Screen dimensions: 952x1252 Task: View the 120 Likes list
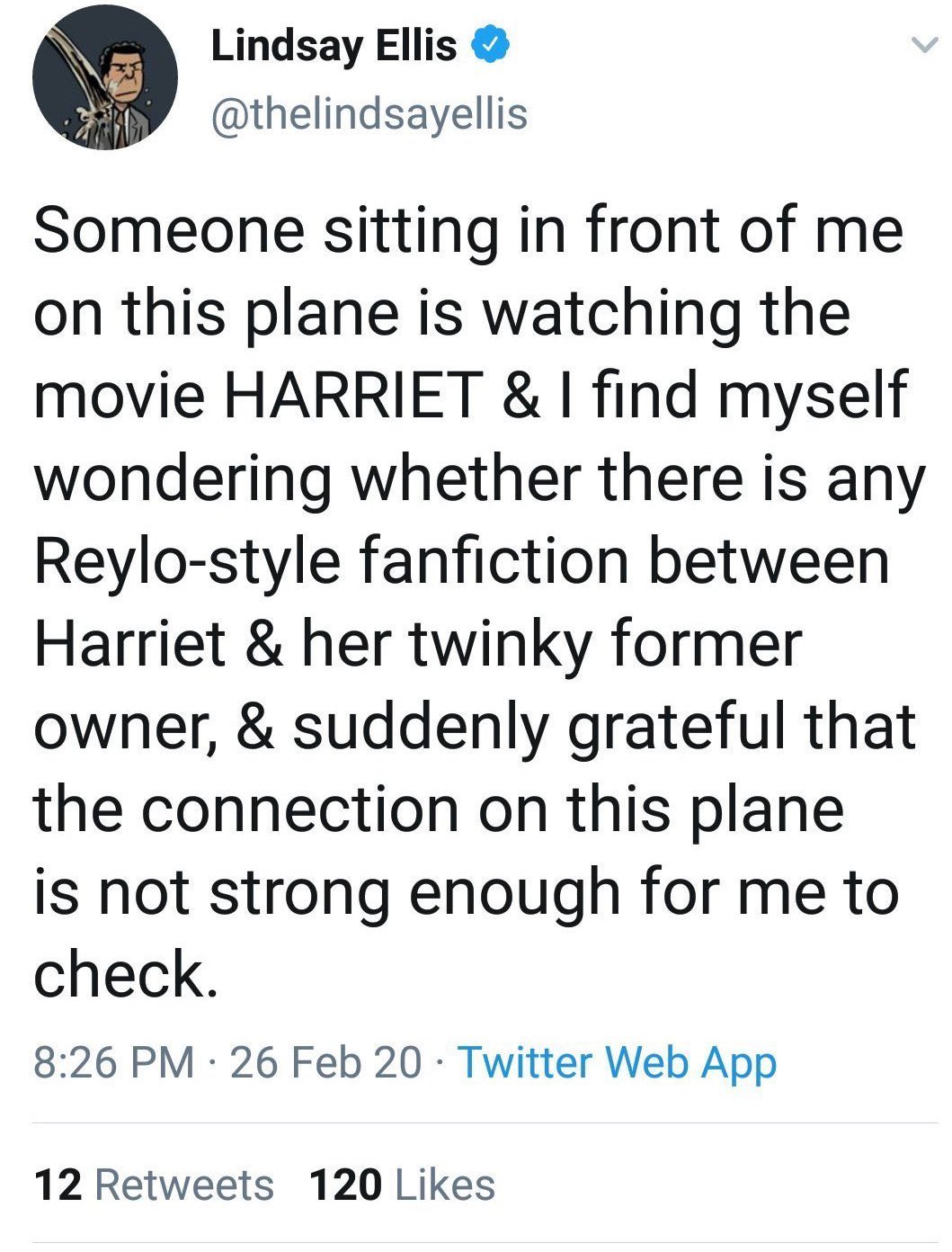(402, 1185)
